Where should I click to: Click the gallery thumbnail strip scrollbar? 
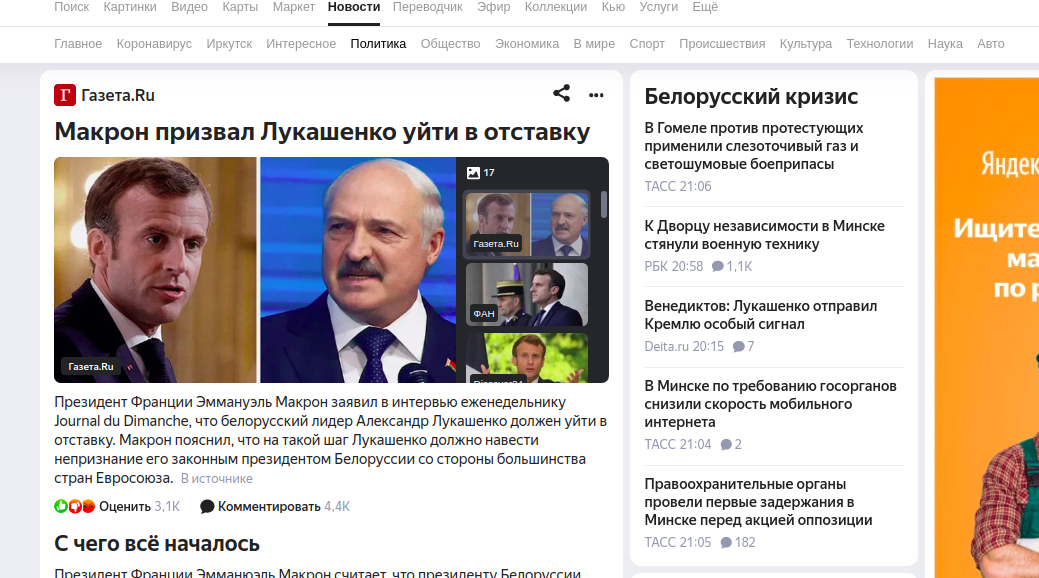point(604,204)
